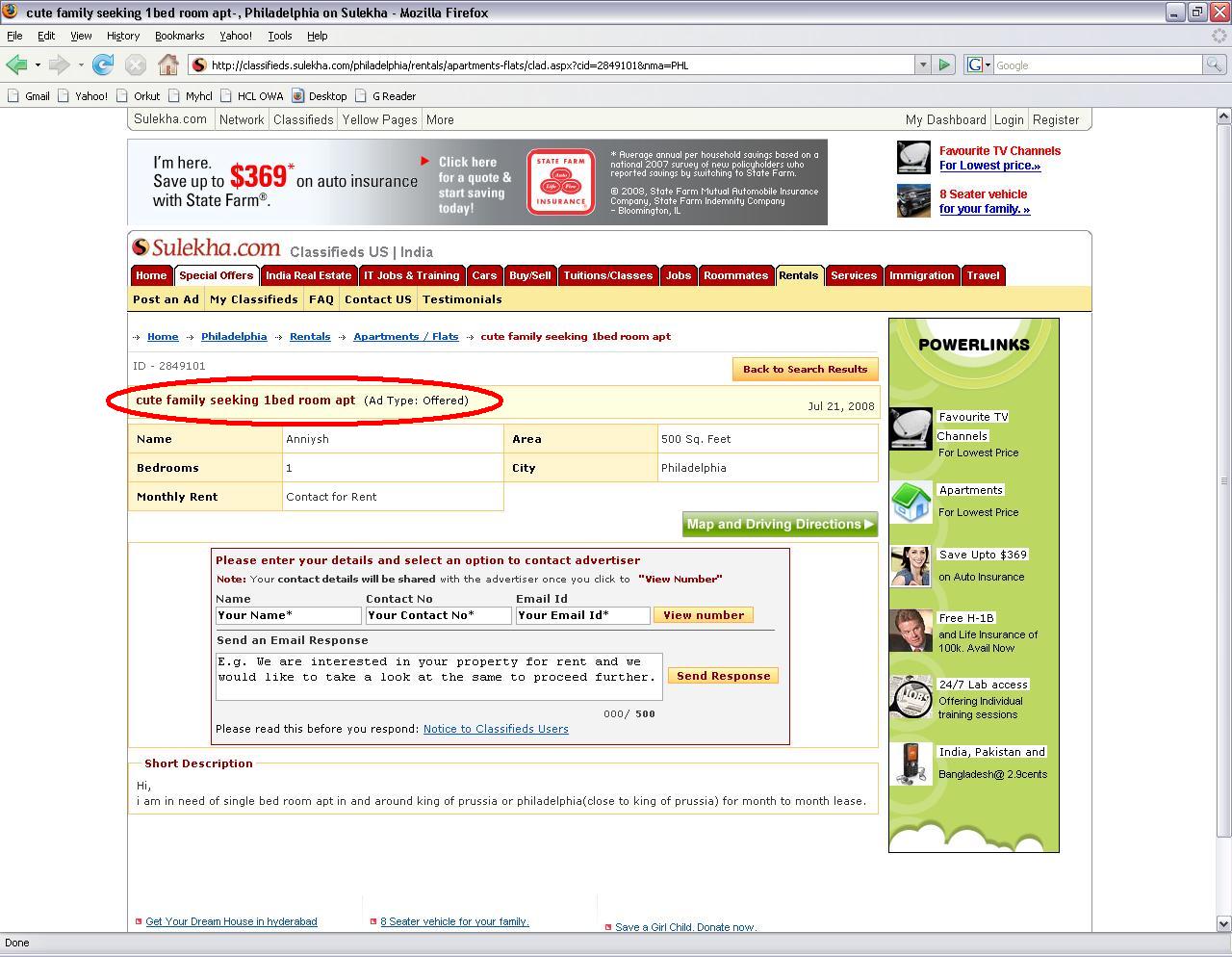Image resolution: width=1232 pixels, height=957 pixels.
Task: Open the History menu
Action: [x=123, y=36]
